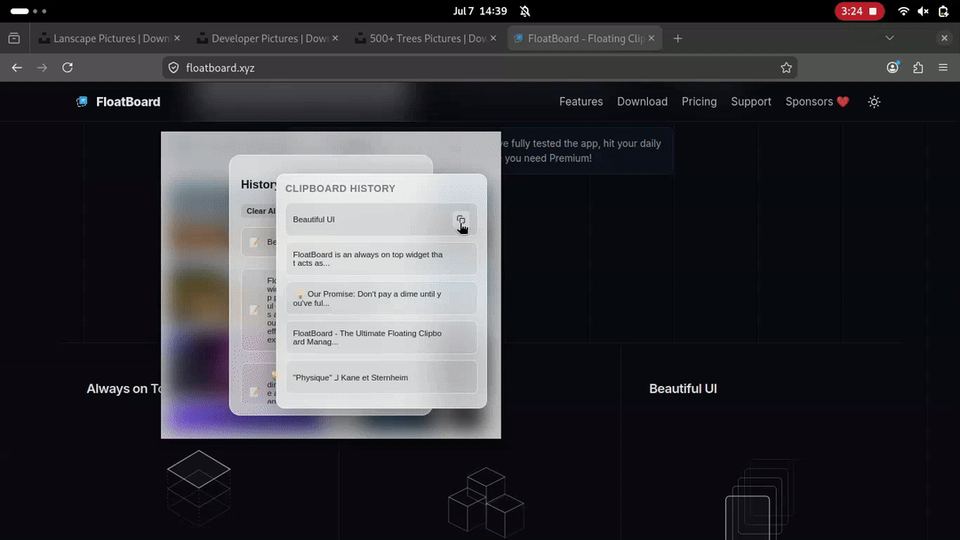
Task: Close the browser window
Action: coord(944,38)
